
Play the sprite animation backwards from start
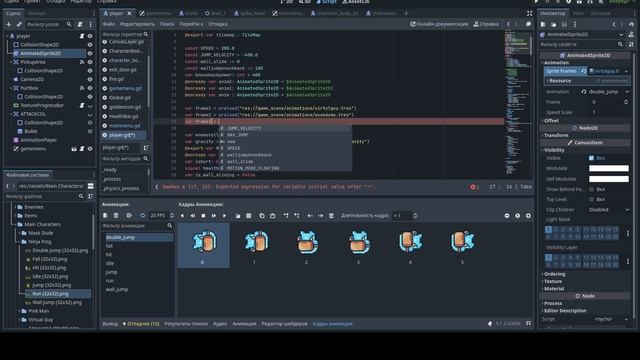(193, 216)
